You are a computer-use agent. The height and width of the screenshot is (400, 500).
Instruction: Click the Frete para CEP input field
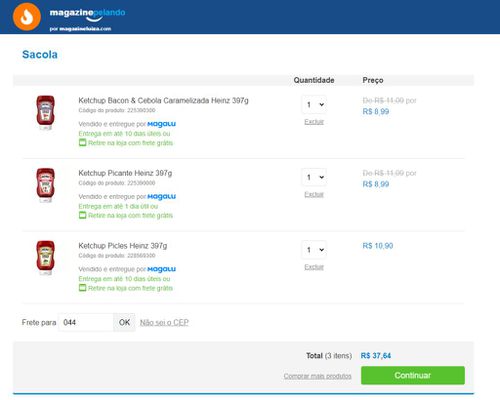click(86, 322)
